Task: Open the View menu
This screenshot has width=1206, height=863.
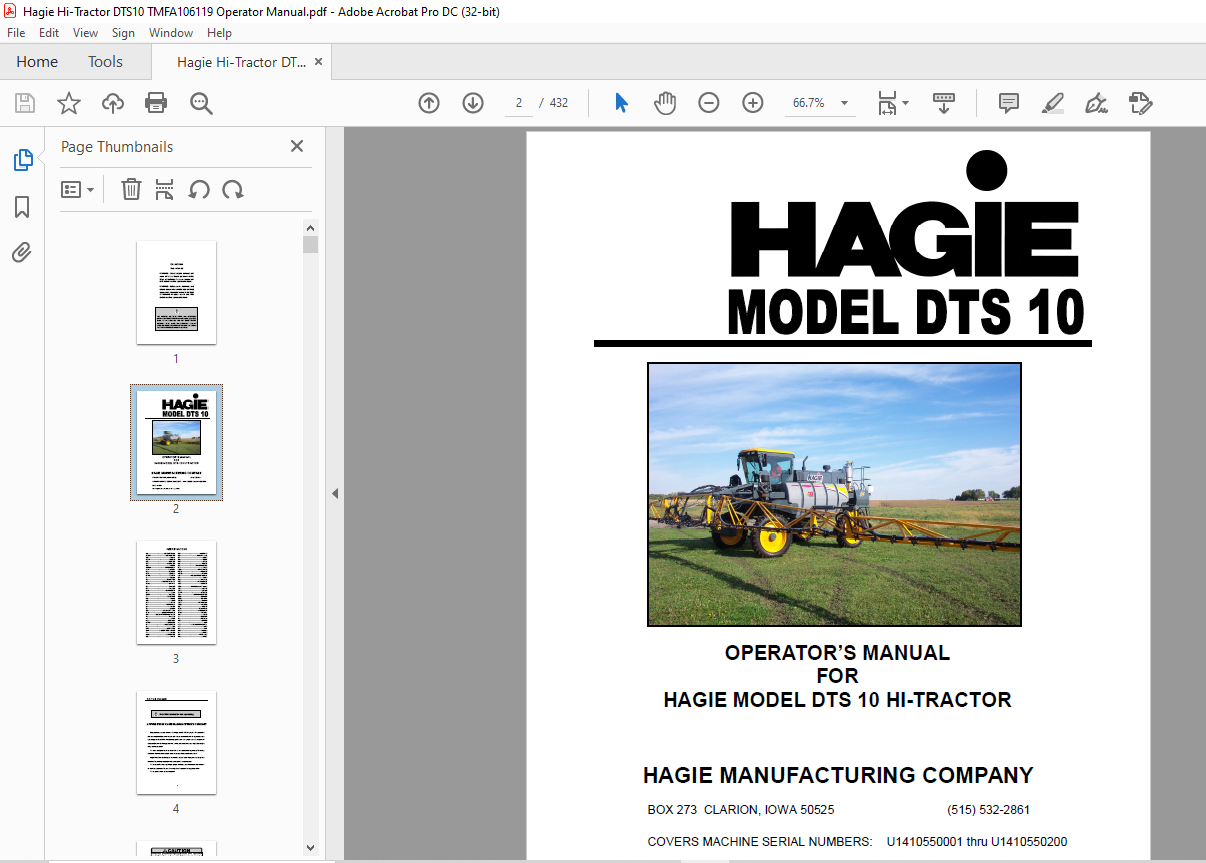Action: click(86, 33)
